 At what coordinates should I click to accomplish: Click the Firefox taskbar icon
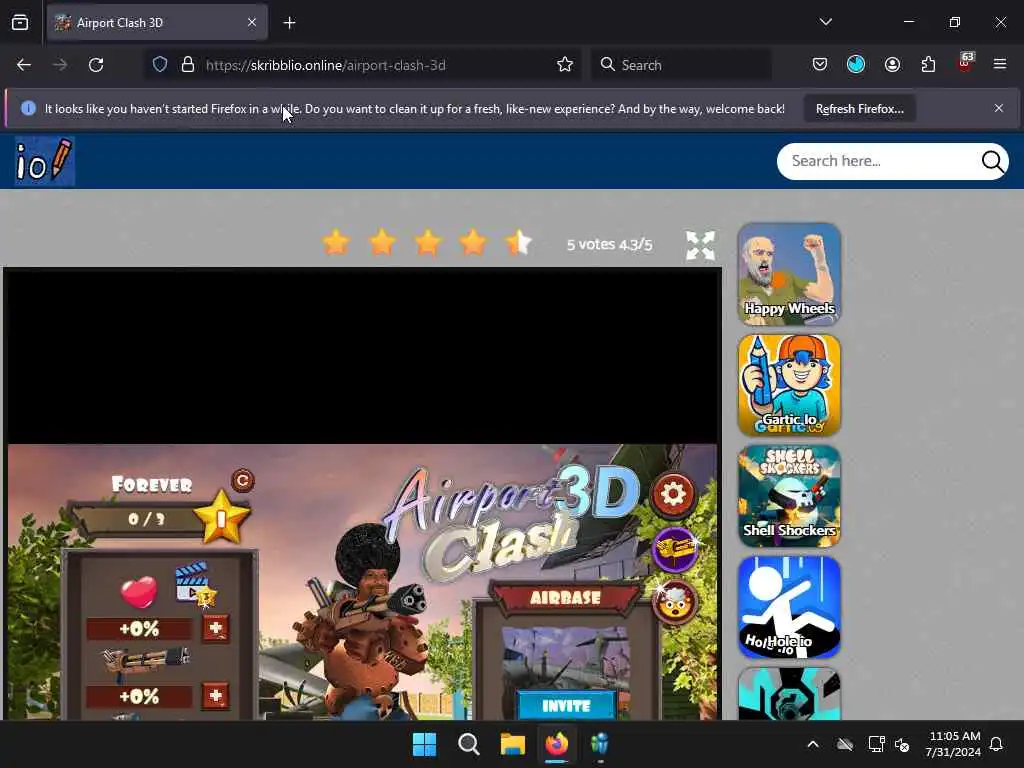(556, 744)
